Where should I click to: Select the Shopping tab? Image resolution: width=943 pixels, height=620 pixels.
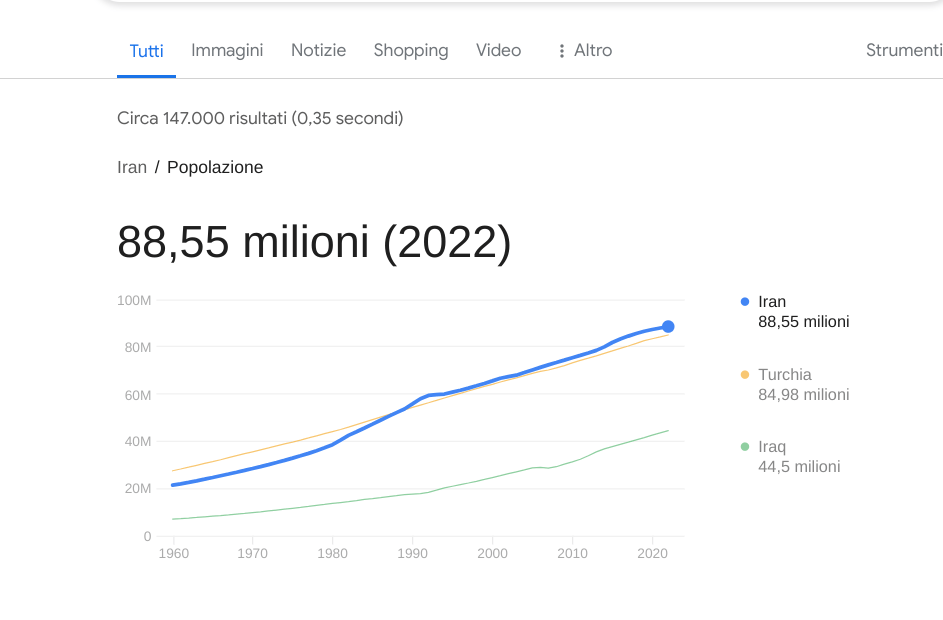[411, 50]
